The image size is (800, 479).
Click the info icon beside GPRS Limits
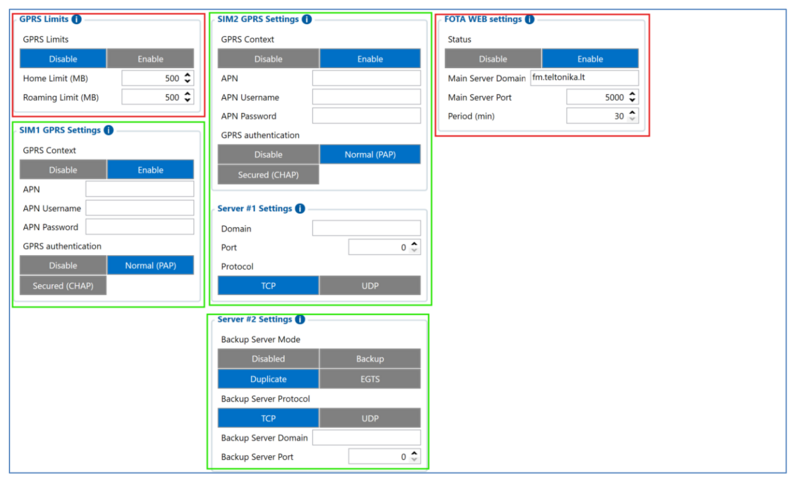coord(76,19)
